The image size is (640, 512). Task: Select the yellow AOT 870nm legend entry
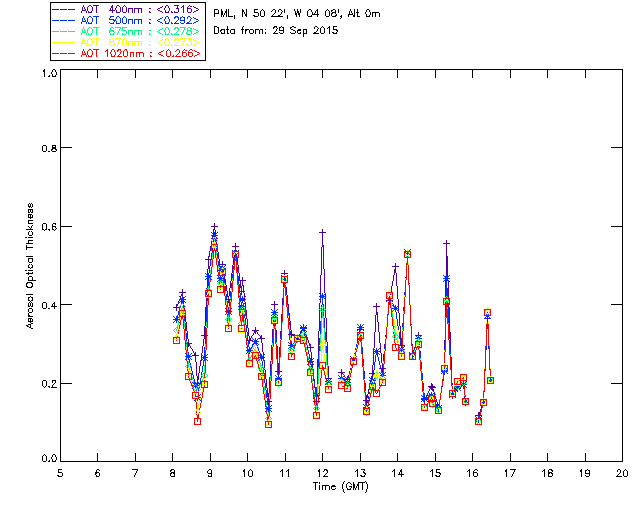146,42
